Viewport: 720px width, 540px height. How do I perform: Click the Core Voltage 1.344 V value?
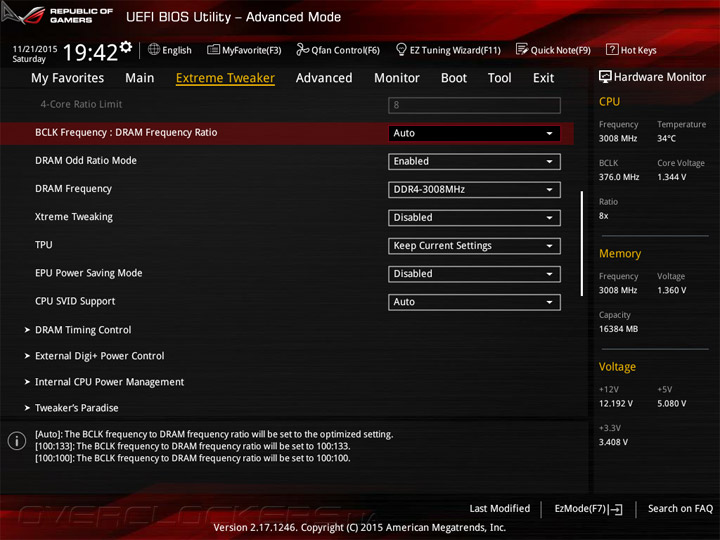(671, 177)
